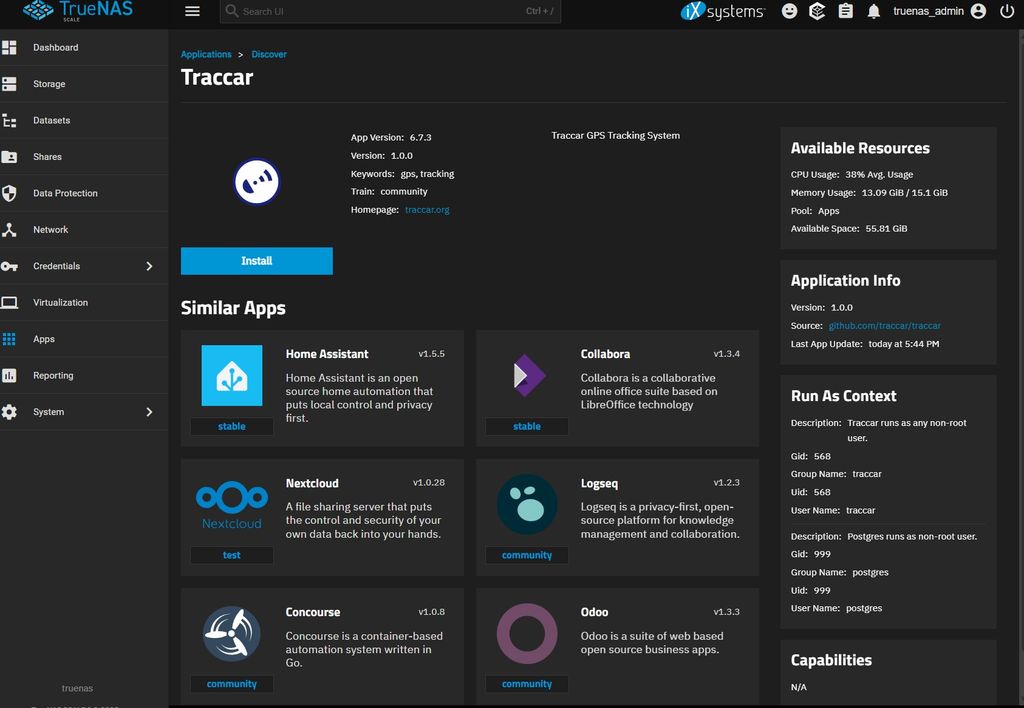Follow the Discover breadcrumb link
Image resolution: width=1024 pixels, height=708 pixels.
coord(269,54)
